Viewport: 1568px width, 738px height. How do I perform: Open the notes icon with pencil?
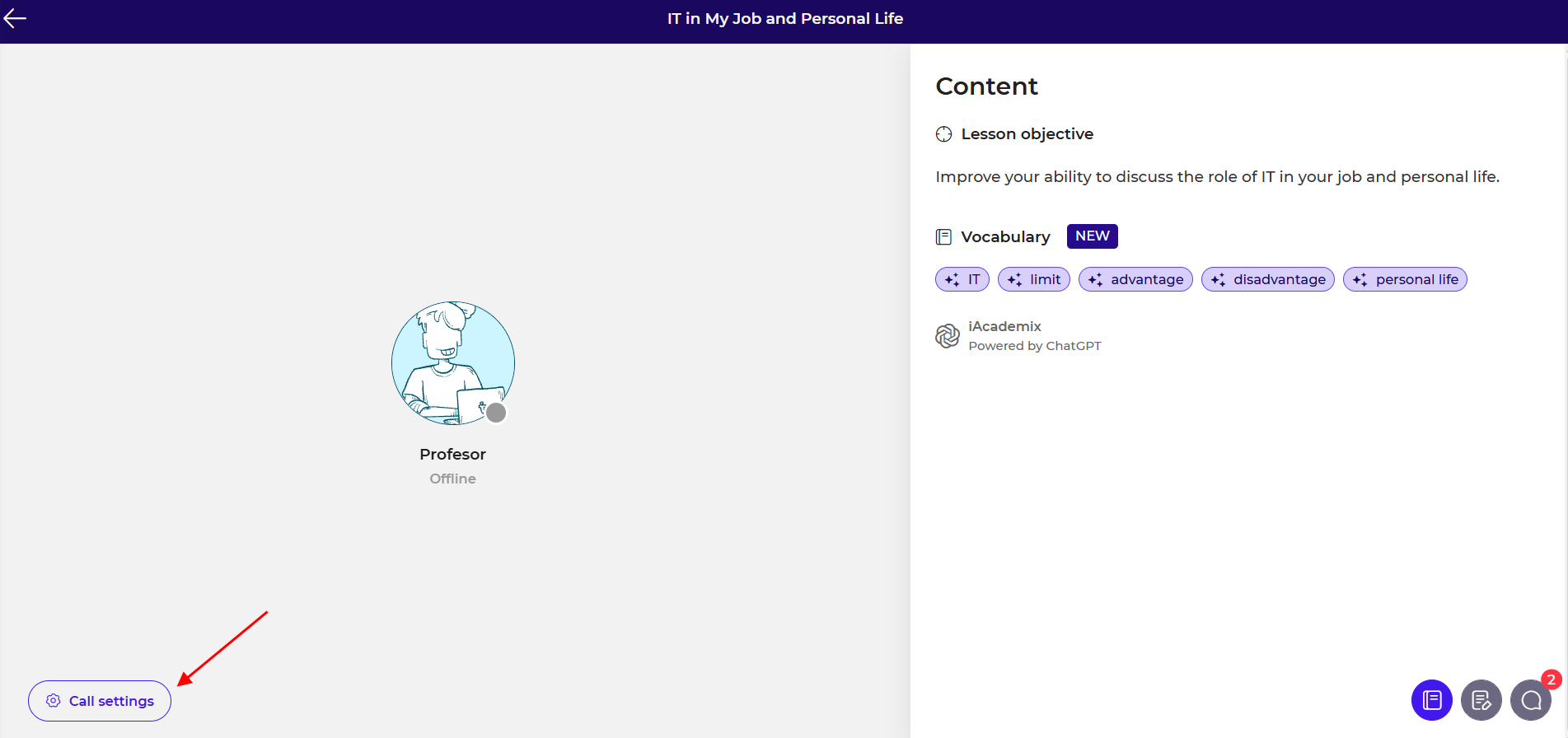(x=1481, y=700)
